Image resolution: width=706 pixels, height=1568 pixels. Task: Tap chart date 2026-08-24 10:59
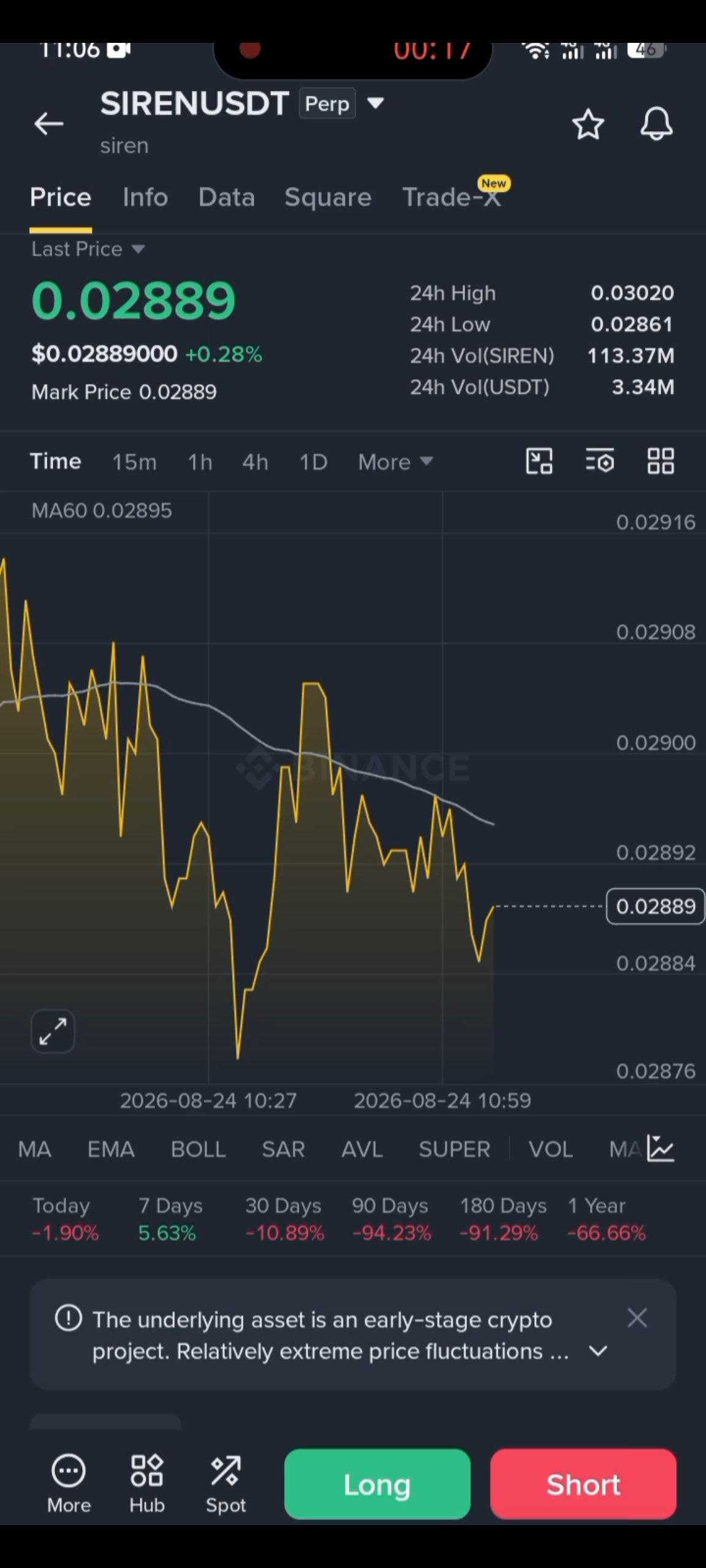click(442, 1101)
